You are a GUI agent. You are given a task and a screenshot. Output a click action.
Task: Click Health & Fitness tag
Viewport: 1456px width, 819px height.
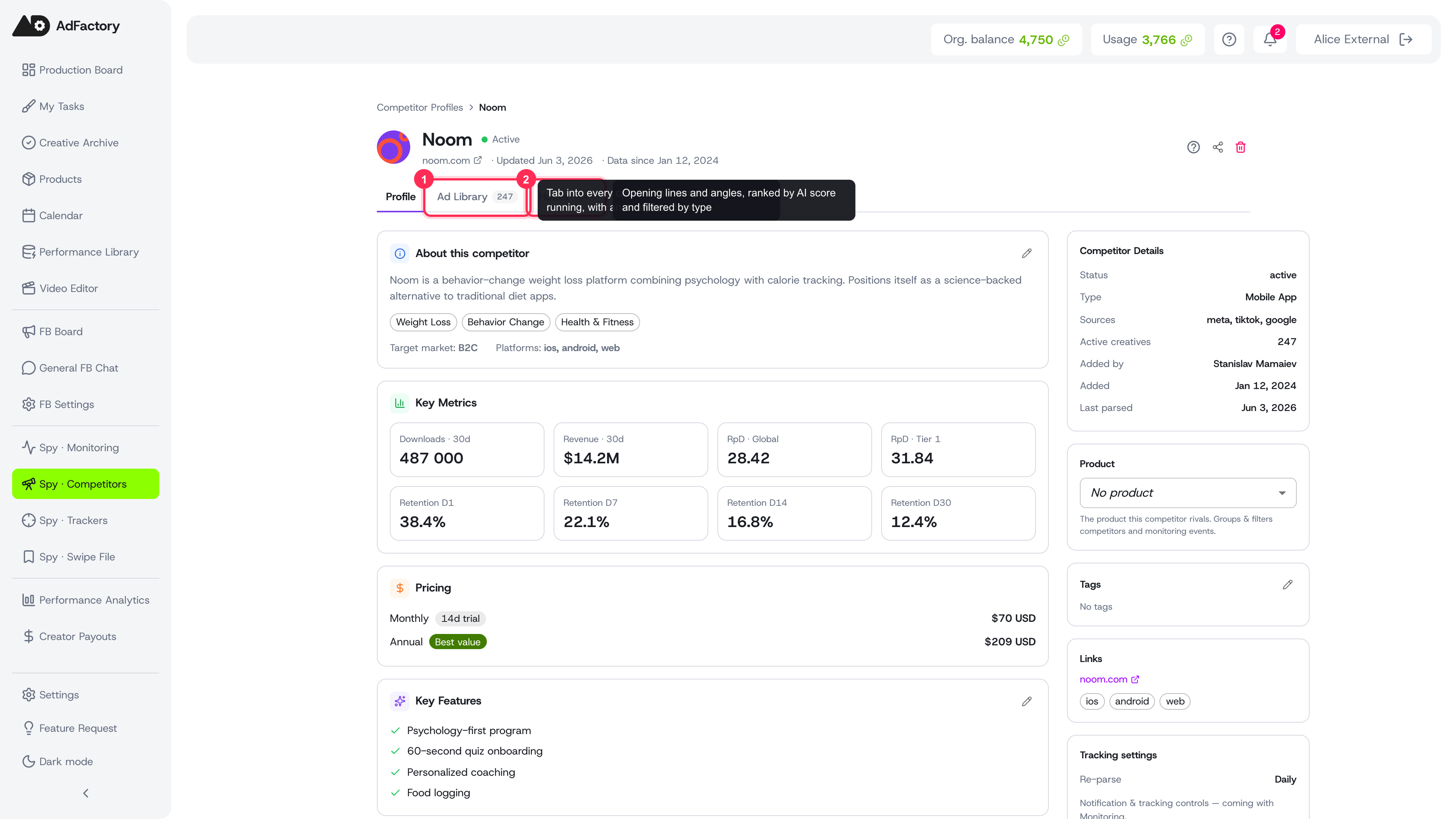click(x=598, y=322)
